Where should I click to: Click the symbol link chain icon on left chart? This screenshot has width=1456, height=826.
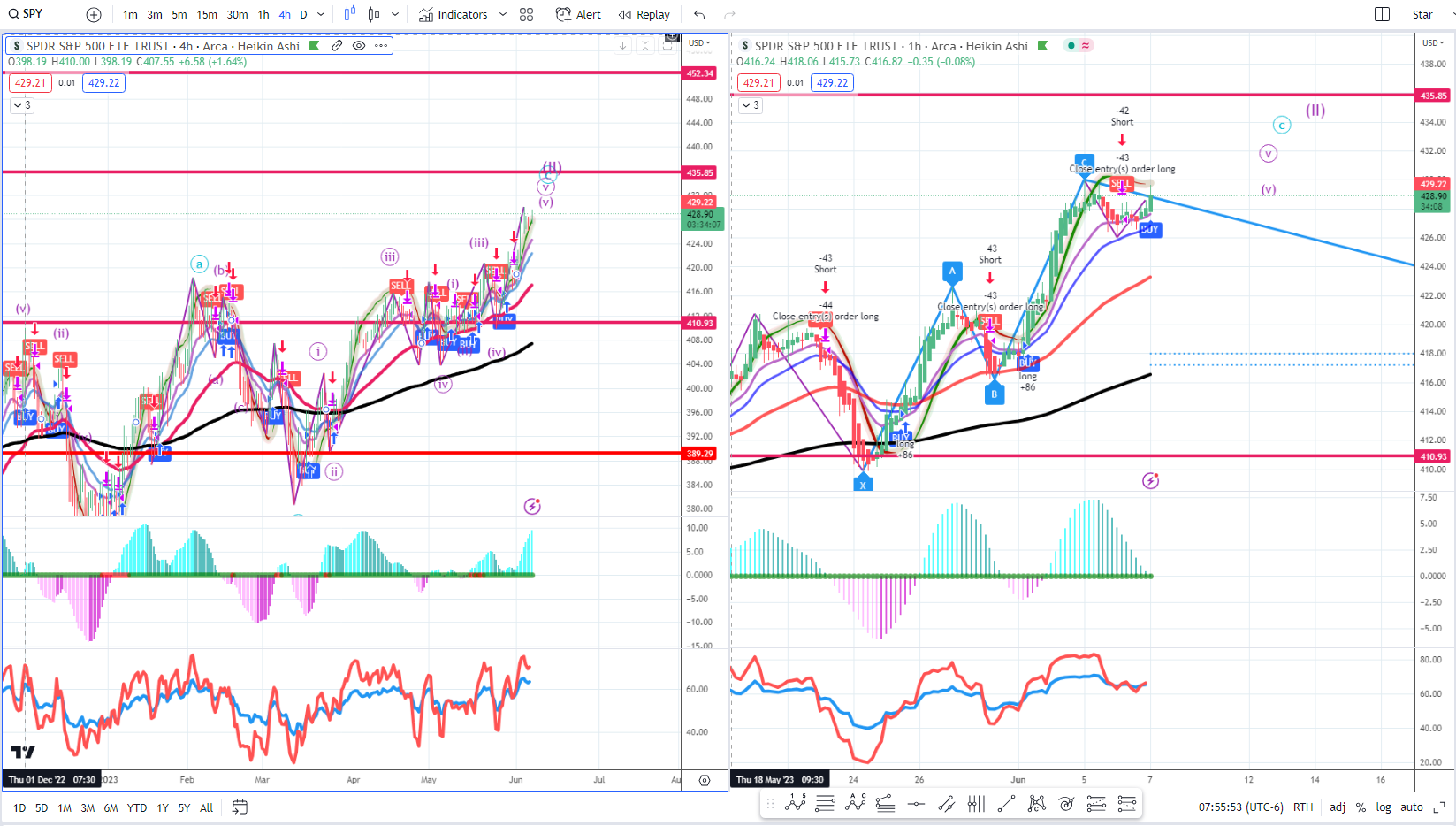click(x=337, y=45)
